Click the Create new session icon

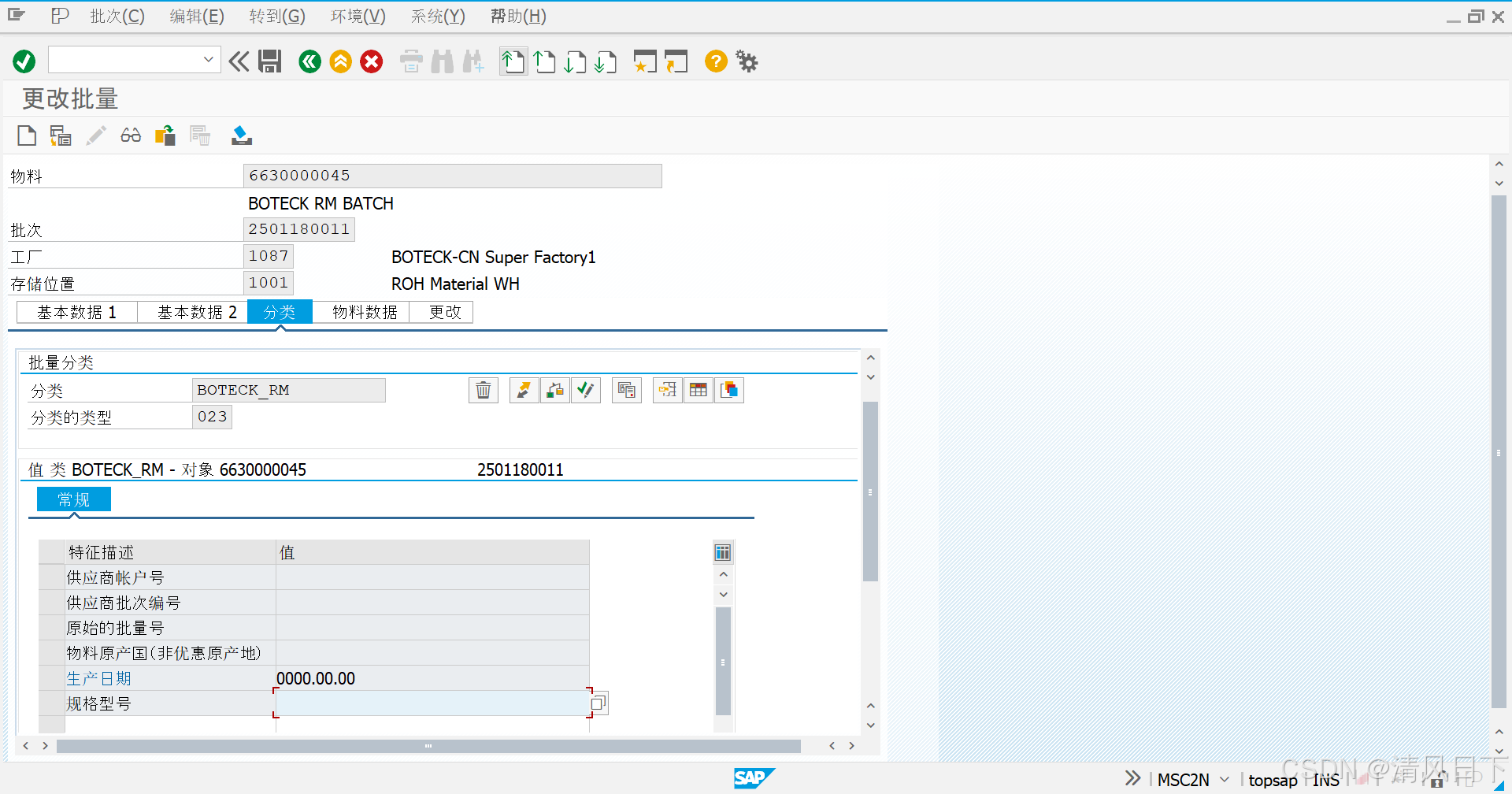[x=645, y=61]
